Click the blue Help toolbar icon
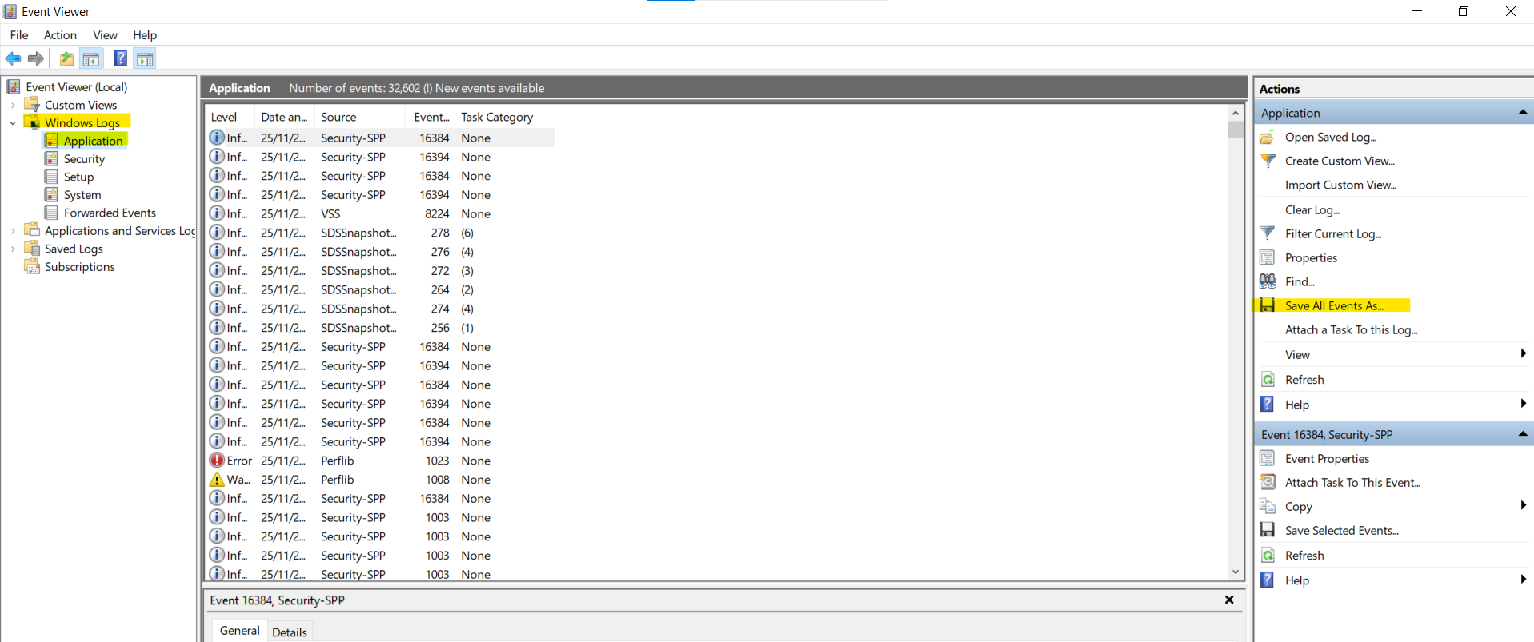The image size is (1534, 642). tap(121, 59)
